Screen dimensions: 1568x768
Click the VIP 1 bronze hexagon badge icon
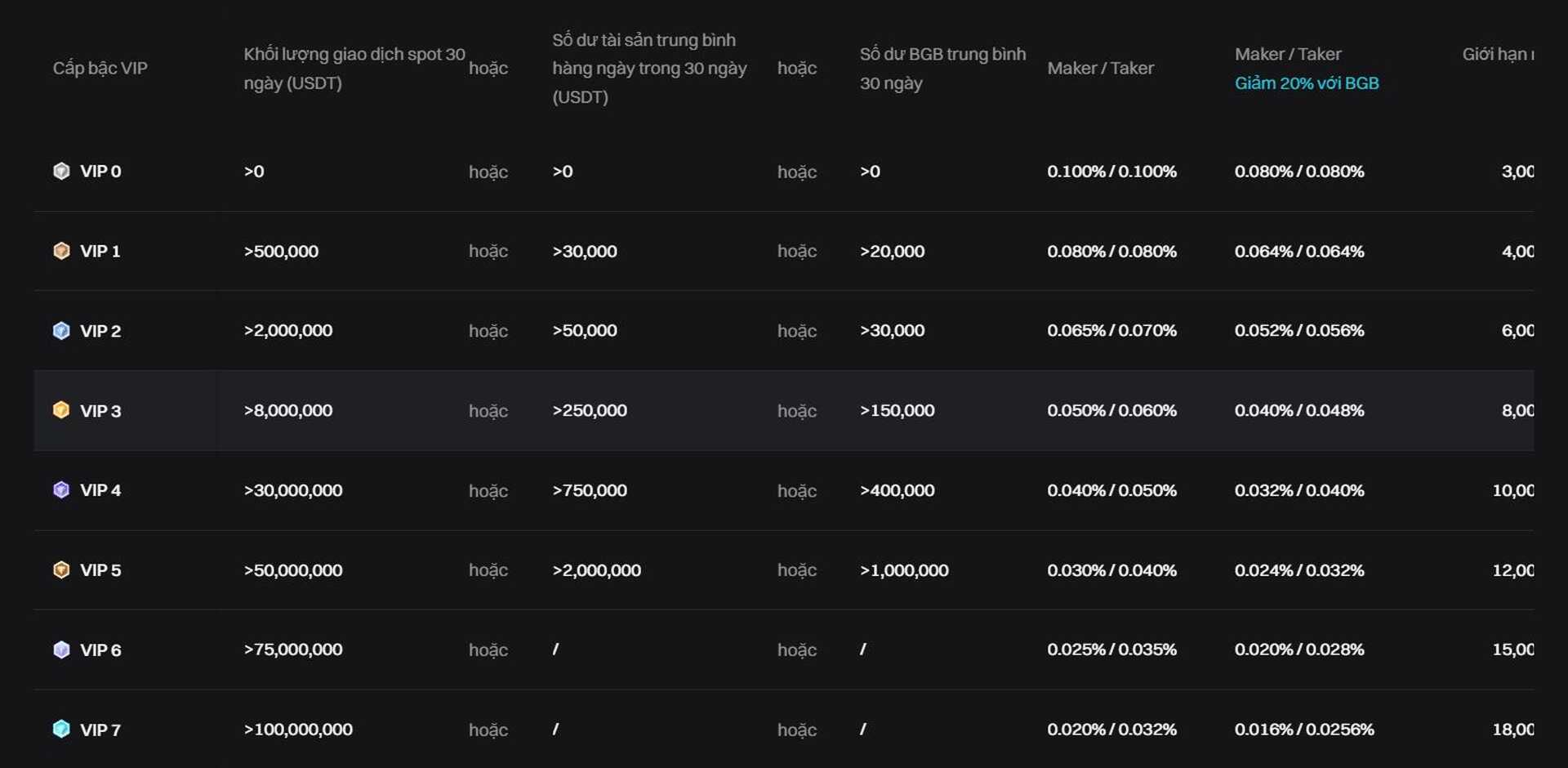(x=61, y=251)
